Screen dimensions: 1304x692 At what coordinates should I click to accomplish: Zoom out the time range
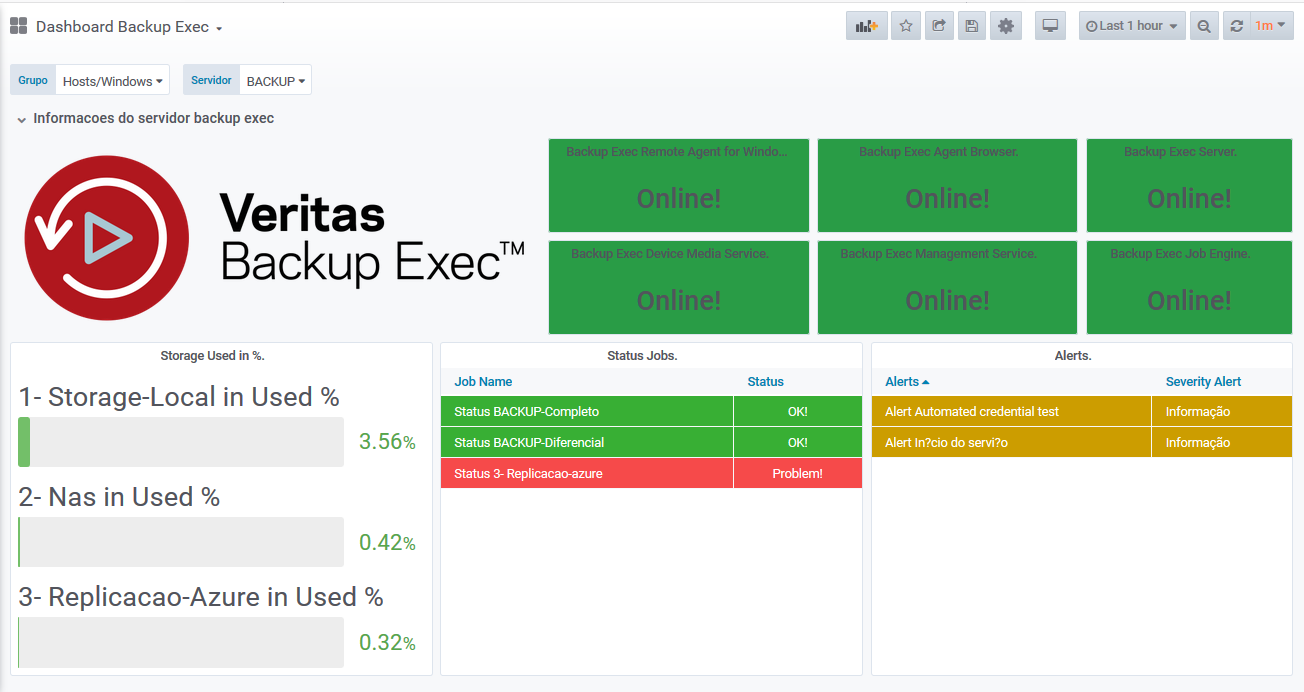[x=1204, y=26]
